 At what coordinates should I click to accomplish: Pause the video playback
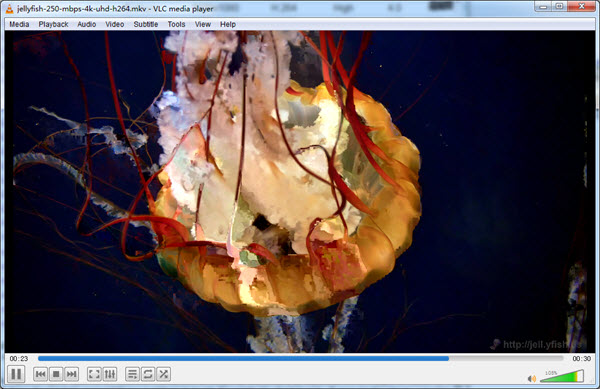coord(16,374)
